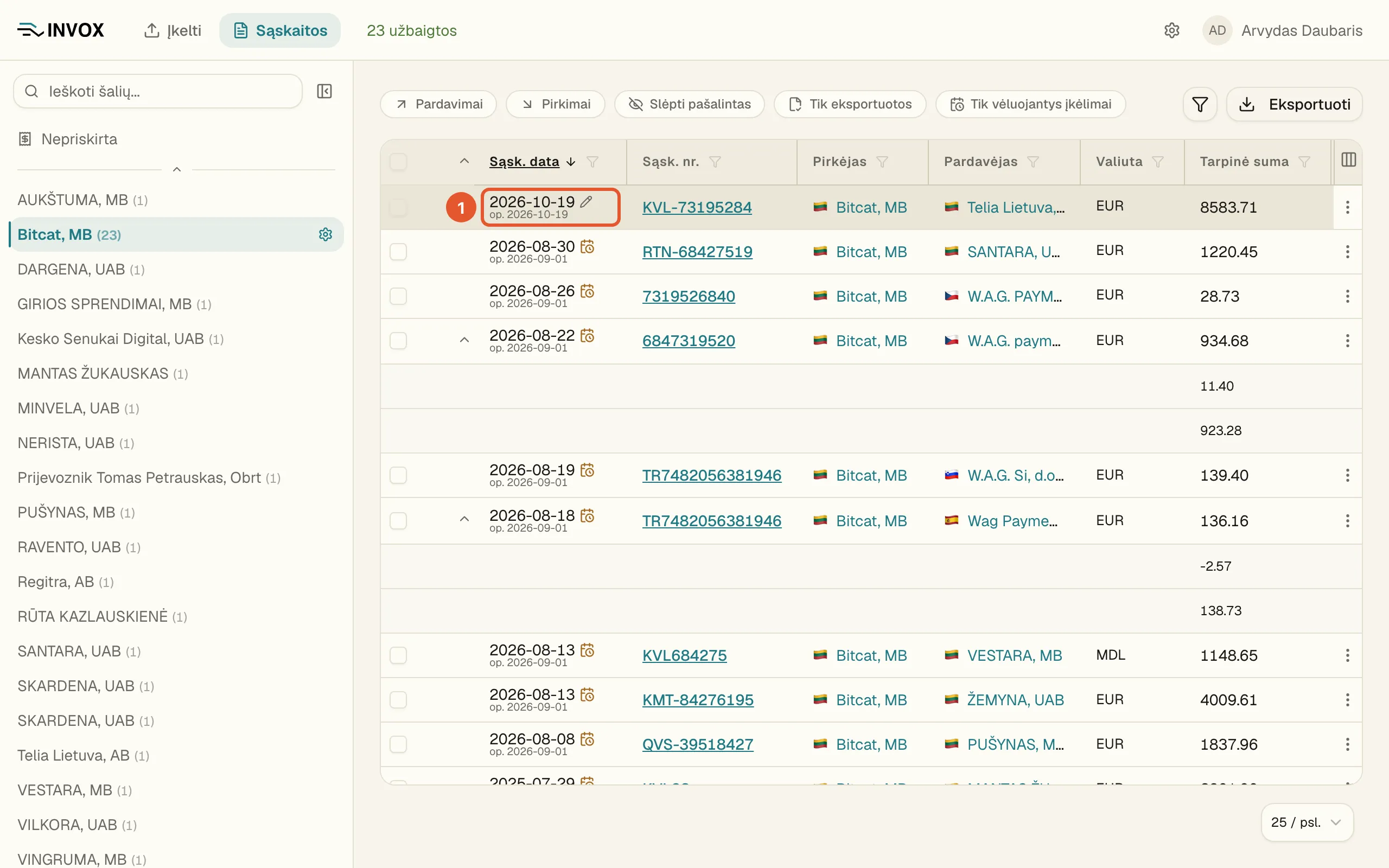
Task: Filter by Sąsk. nr. column funnel
Action: click(x=715, y=162)
